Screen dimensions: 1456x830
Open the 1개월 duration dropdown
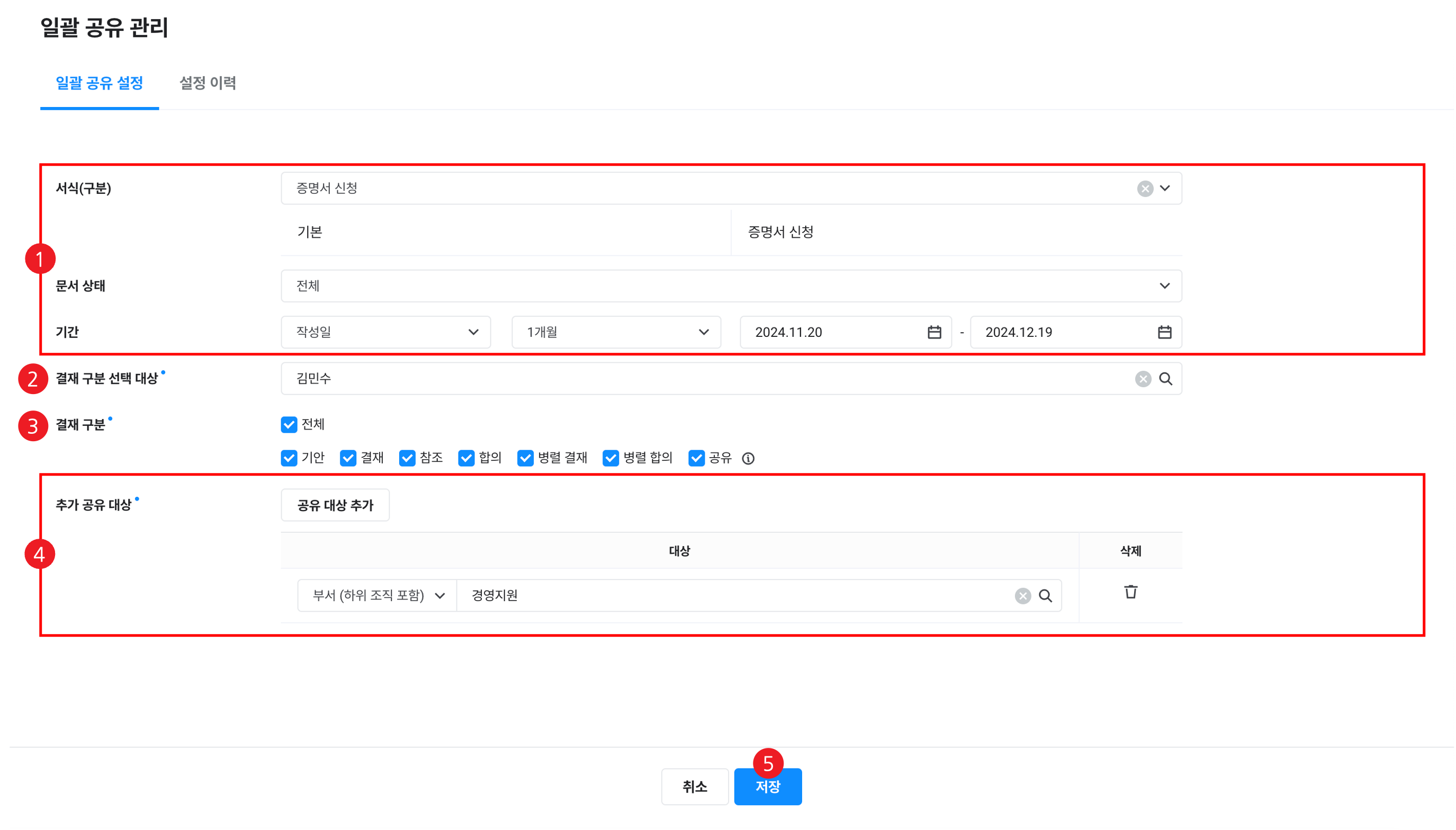coord(616,332)
